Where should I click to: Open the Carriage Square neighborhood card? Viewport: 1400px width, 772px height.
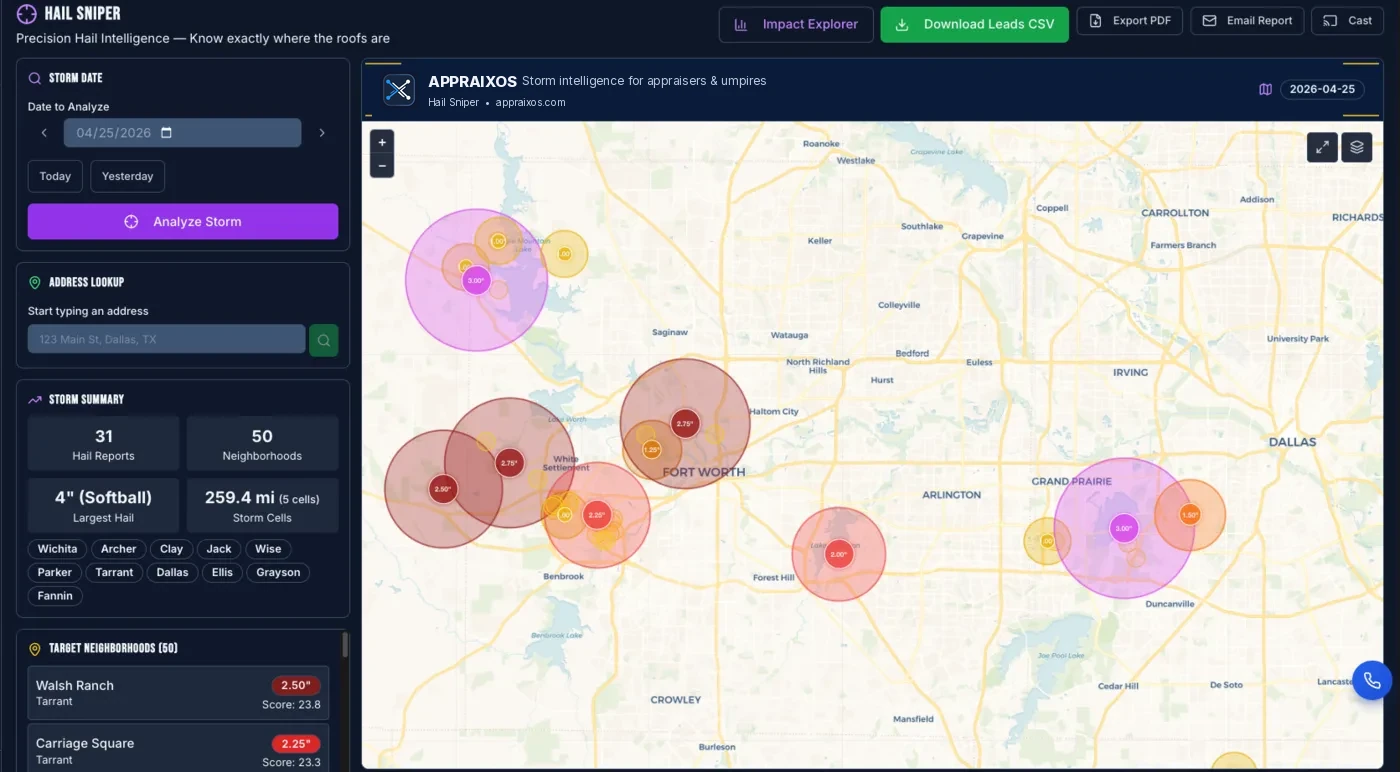tap(178, 748)
